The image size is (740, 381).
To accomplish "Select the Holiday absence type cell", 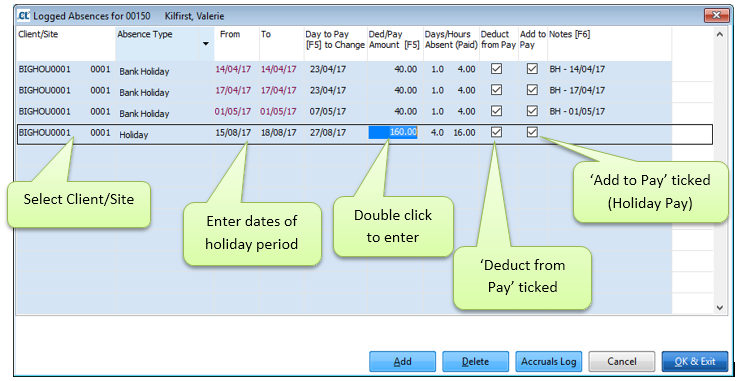I will (164, 135).
